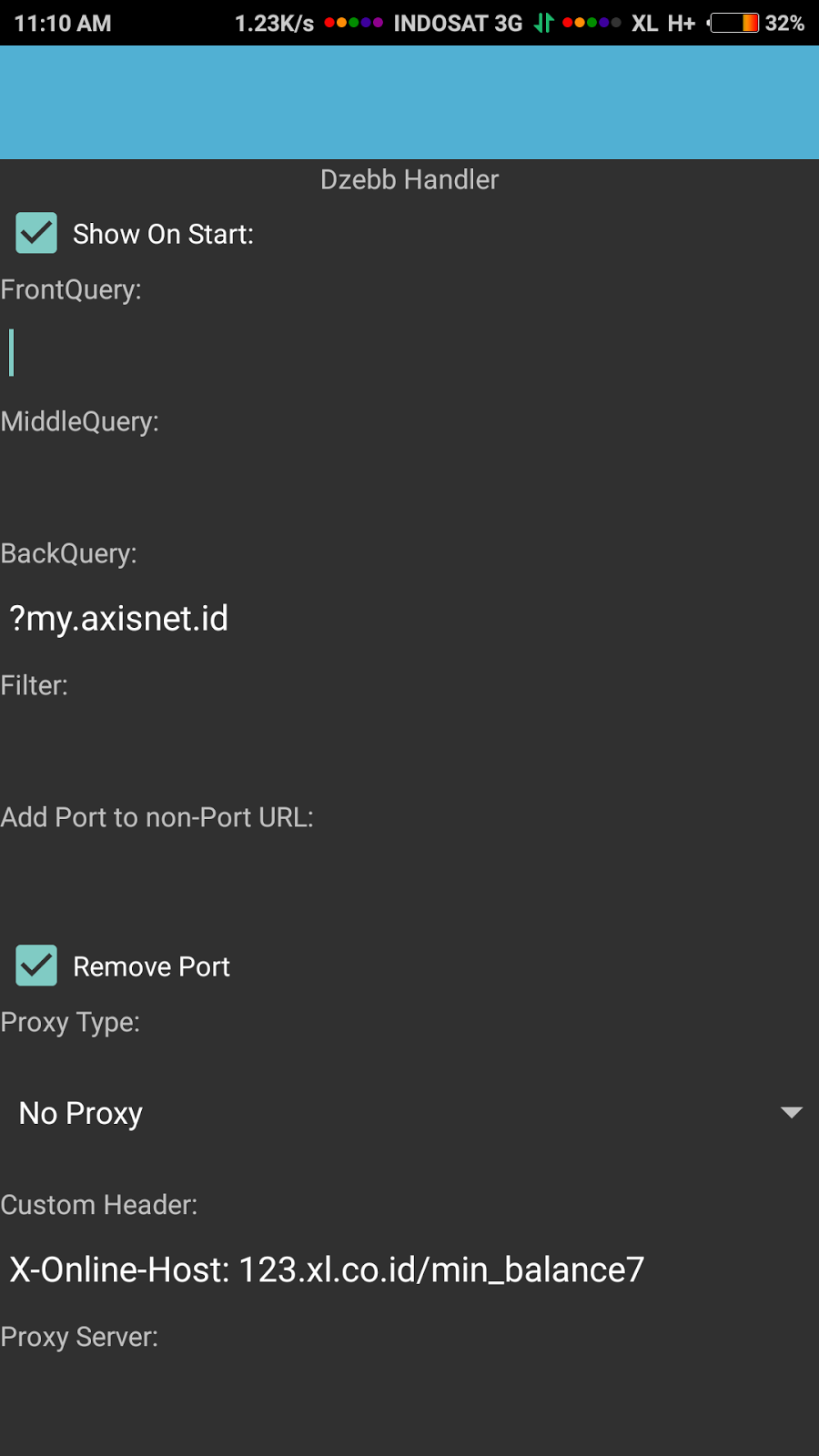819x1456 pixels.
Task: Edit the Custom Header X-Online-Host value
Action: pos(409,1269)
